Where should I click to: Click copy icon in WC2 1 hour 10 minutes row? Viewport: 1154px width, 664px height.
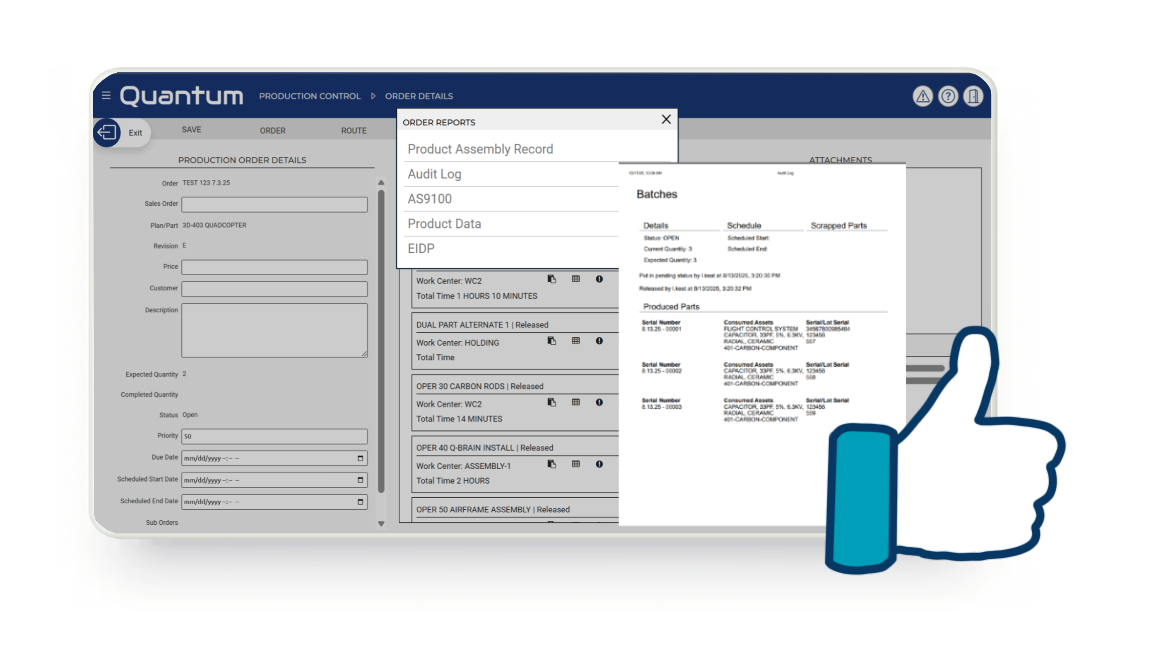[x=551, y=280]
